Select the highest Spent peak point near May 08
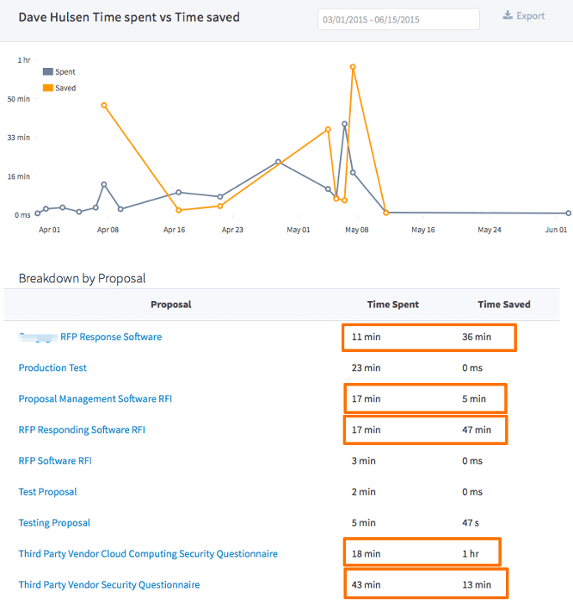Image resolution: width=573 pixels, height=611 pixels. point(345,124)
